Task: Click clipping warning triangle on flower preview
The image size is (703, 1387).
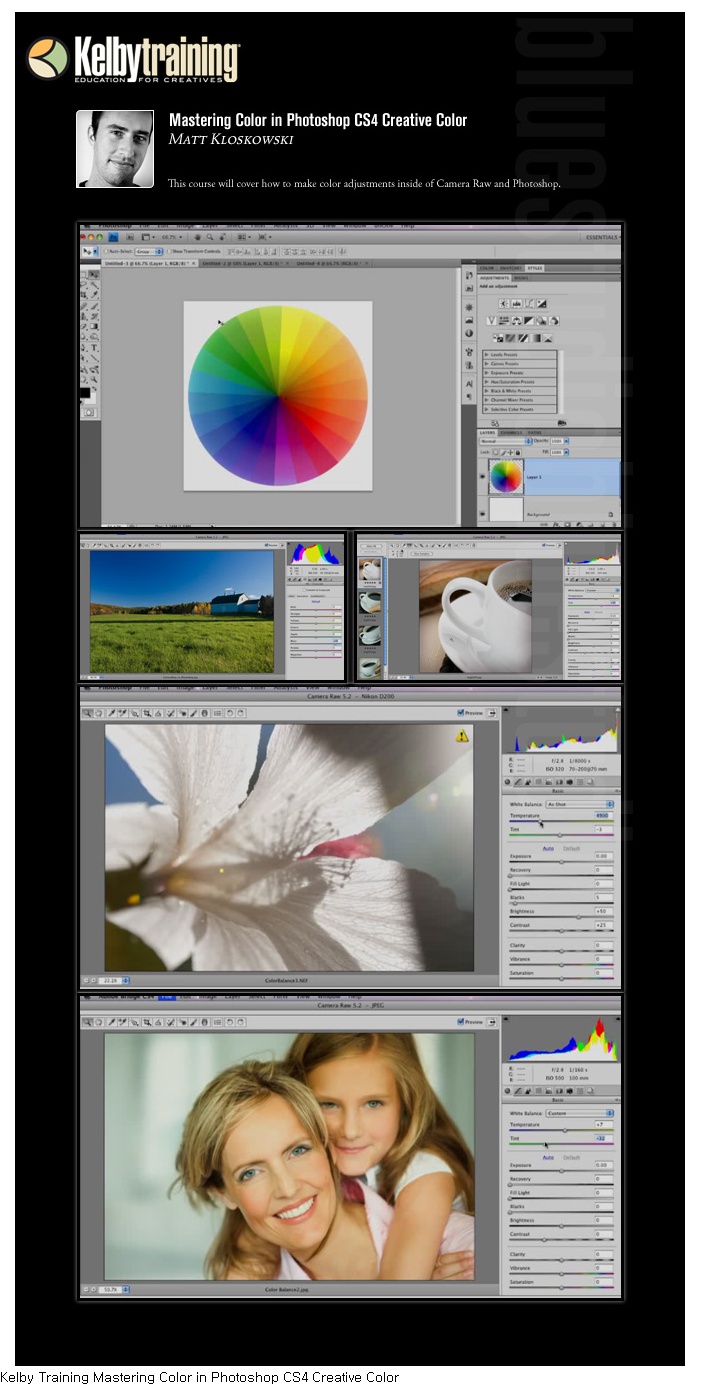Action: 462,736
